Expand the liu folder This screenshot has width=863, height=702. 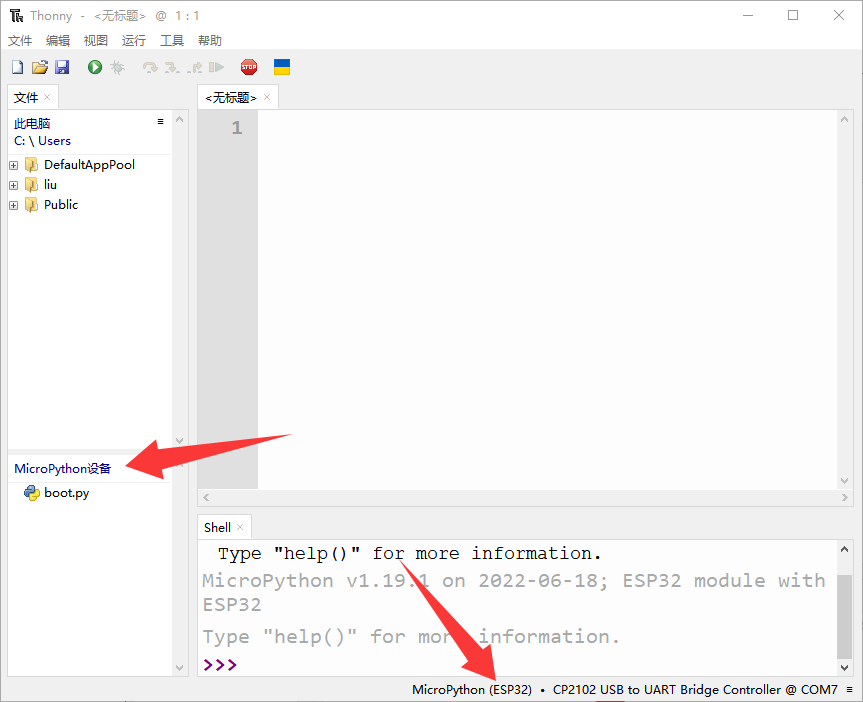14,186
